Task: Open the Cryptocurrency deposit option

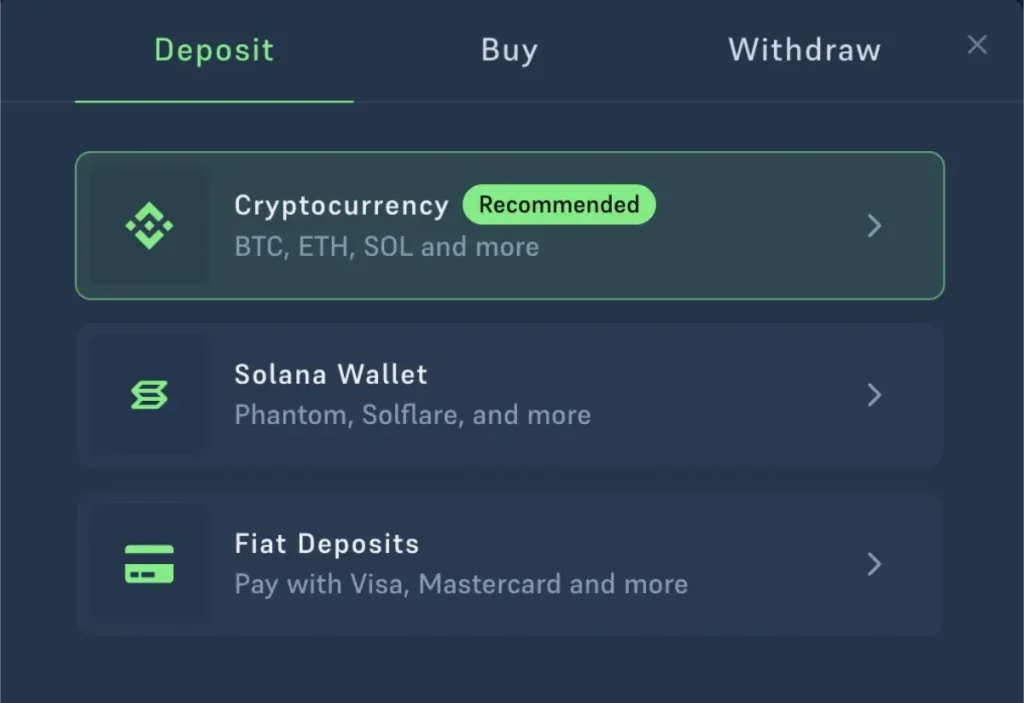Action: tap(510, 226)
